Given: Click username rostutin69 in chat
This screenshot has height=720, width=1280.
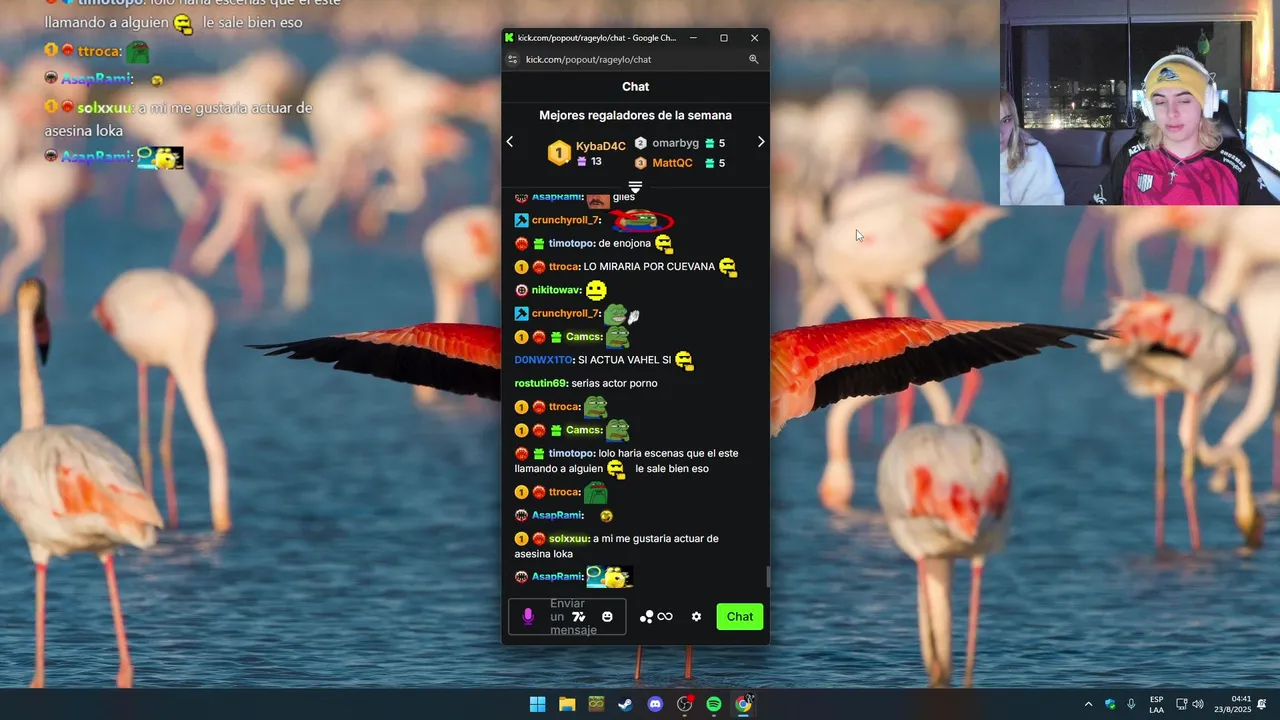Looking at the screenshot, I should coord(541,383).
